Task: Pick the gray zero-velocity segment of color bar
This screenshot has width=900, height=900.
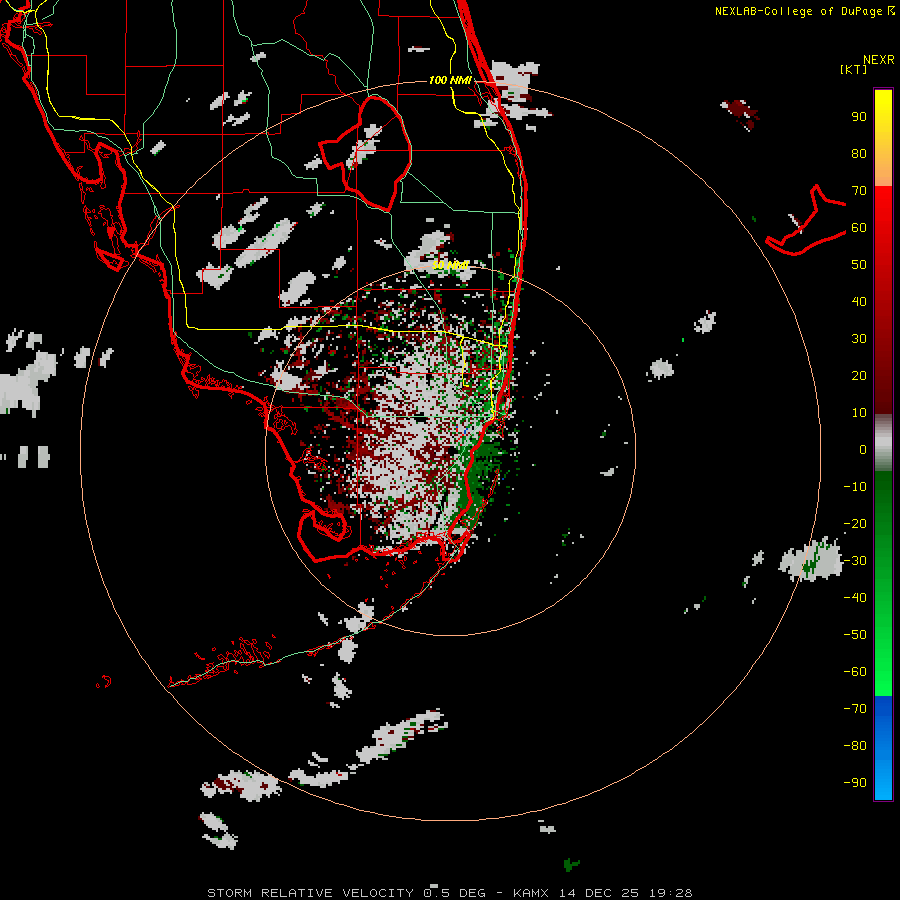Action: (x=883, y=443)
